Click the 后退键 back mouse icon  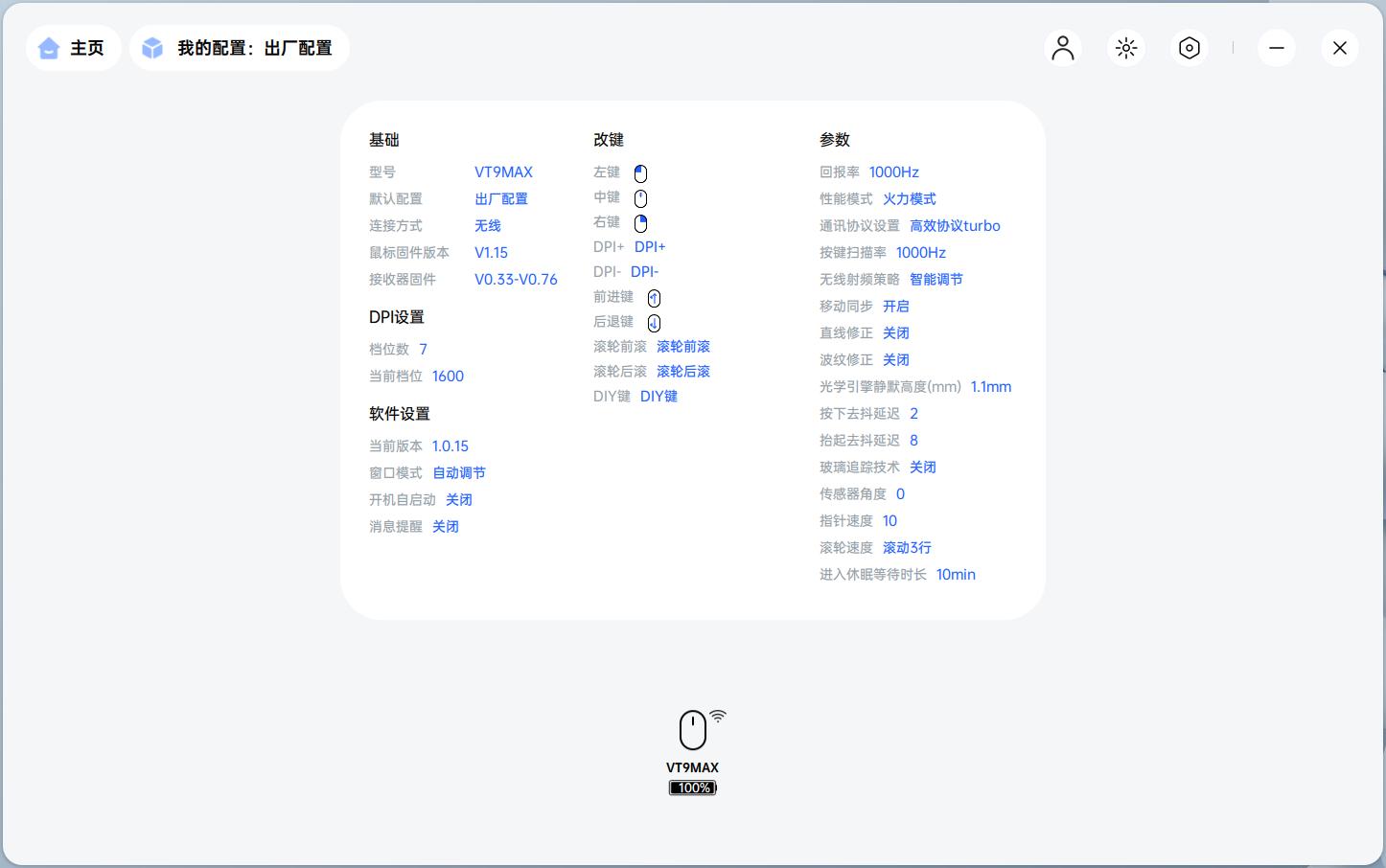[654, 323]
